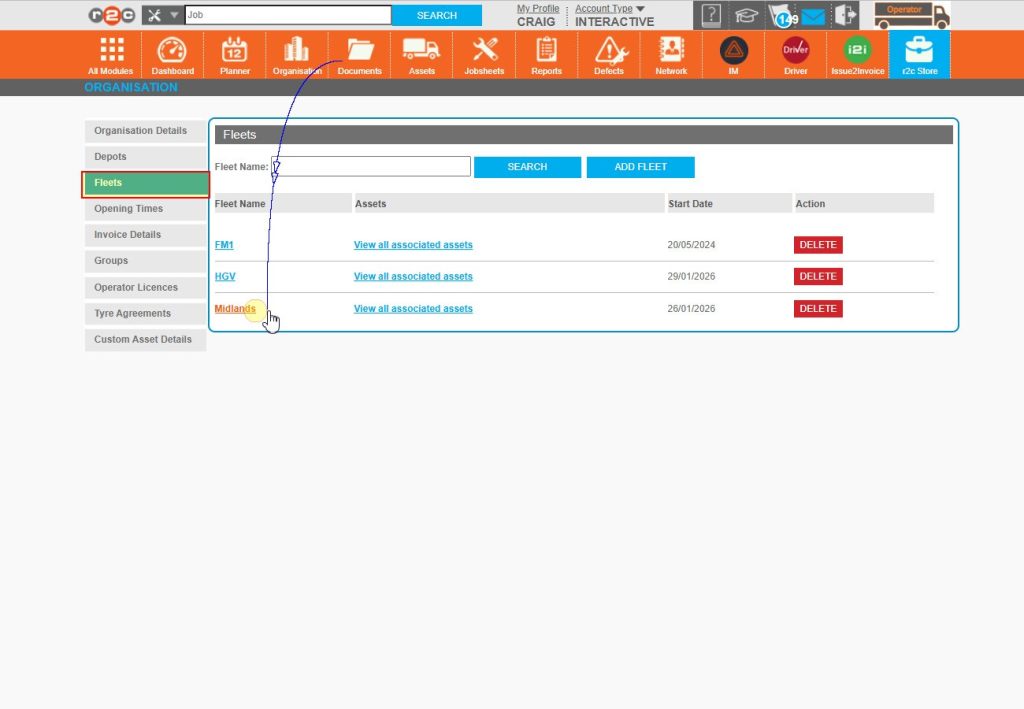Delete the Midlands fleet
This screenshot has width=1024, height=709.
[x=818, y=309]
